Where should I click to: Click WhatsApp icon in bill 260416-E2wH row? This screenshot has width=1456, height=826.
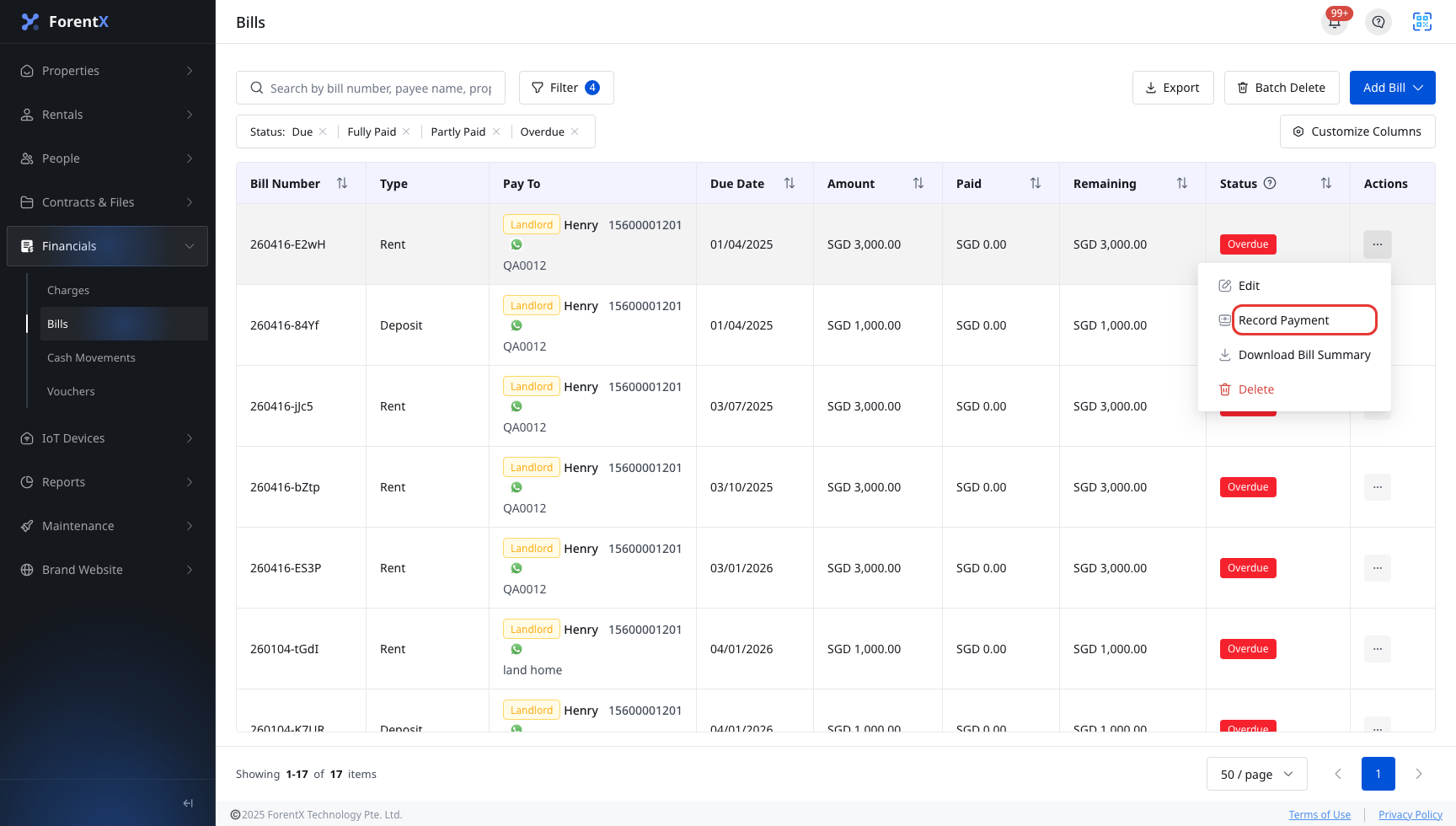(517, 244)
